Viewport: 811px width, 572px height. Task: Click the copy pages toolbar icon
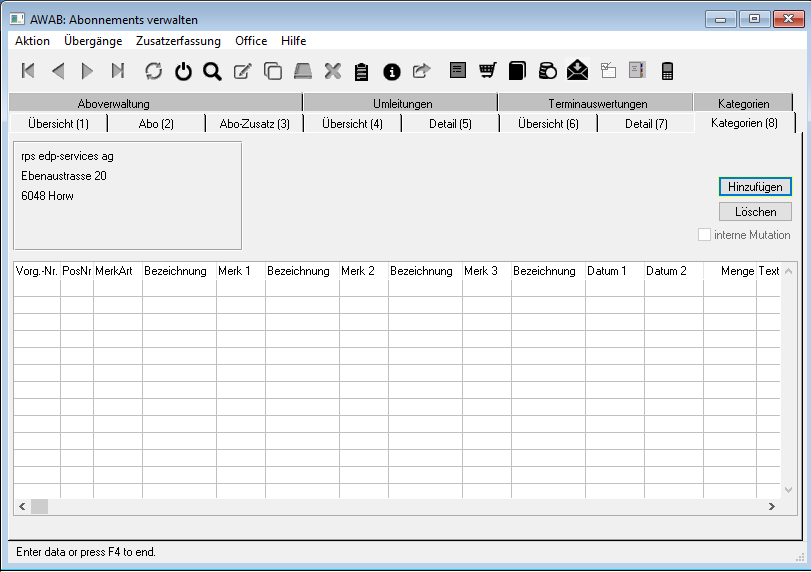tap(272, 70)
